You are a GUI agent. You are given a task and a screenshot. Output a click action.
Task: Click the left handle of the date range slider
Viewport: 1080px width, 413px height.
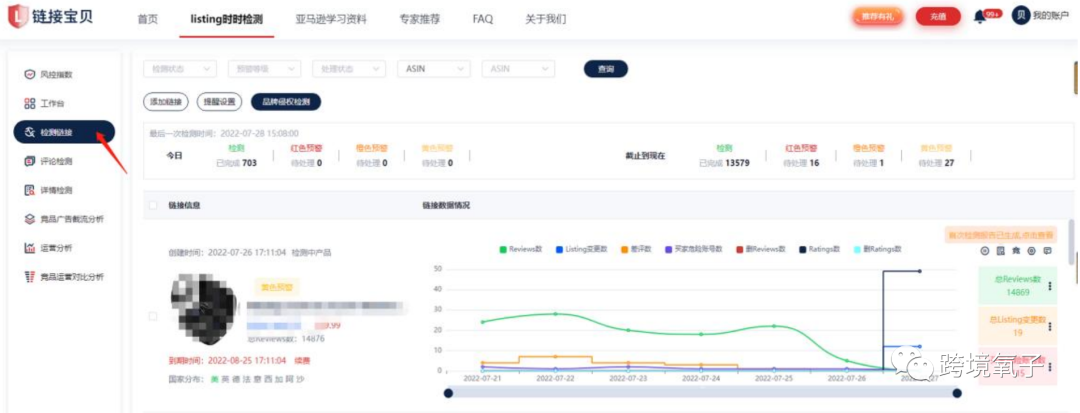(x=448, y=392)
